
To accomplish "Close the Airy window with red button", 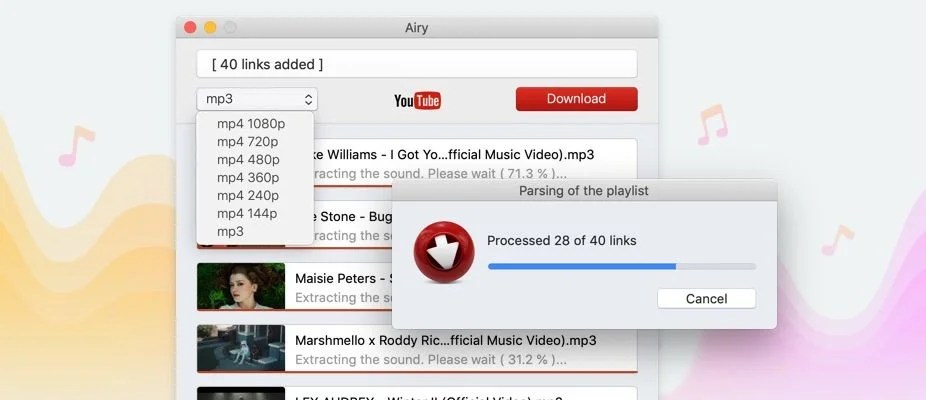I will [x=190, y=27].
